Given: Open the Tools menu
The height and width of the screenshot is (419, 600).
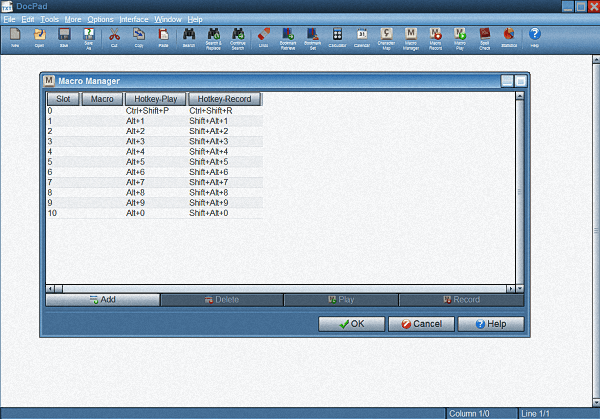Looking at the screenshot, I should (x=49, y=19).
